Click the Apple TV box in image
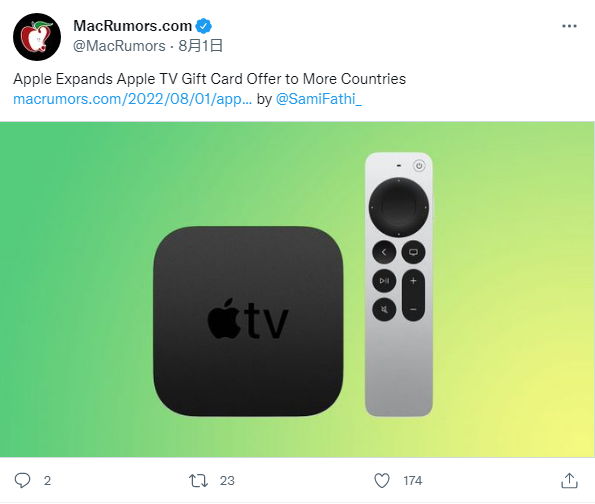Image resolution: width=595 pixels, height=504 pixels. pyautogui.click(x=248, y=321)
